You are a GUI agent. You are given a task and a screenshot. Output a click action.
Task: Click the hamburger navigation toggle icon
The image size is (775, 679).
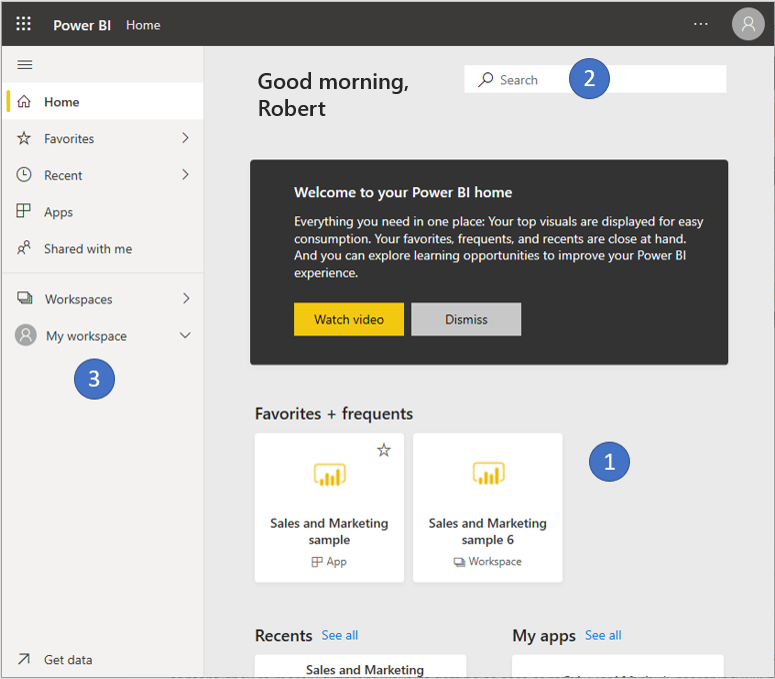click(25, 65)
